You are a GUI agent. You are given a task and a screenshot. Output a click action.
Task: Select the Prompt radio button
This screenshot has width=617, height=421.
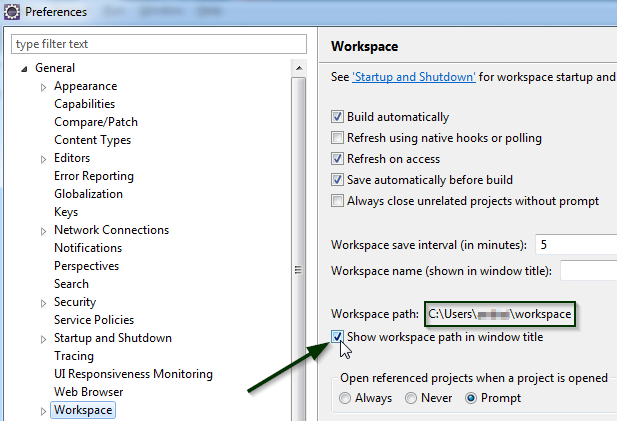coord(471,398)
